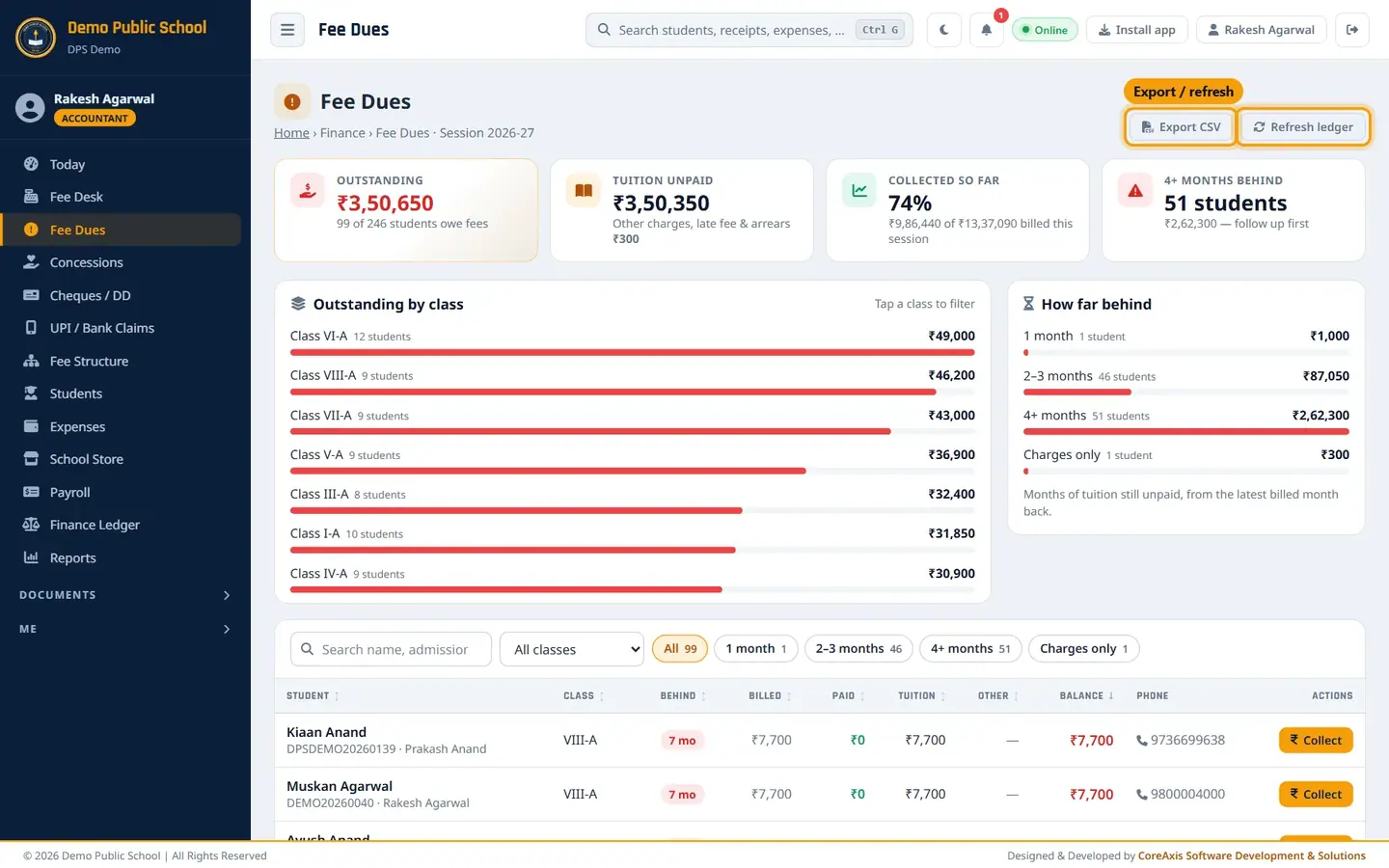The height and width of the screenshot is (868, 1389).
Task: Collect fee for Muskan Agarwal
Action: tap(1316, 795)
